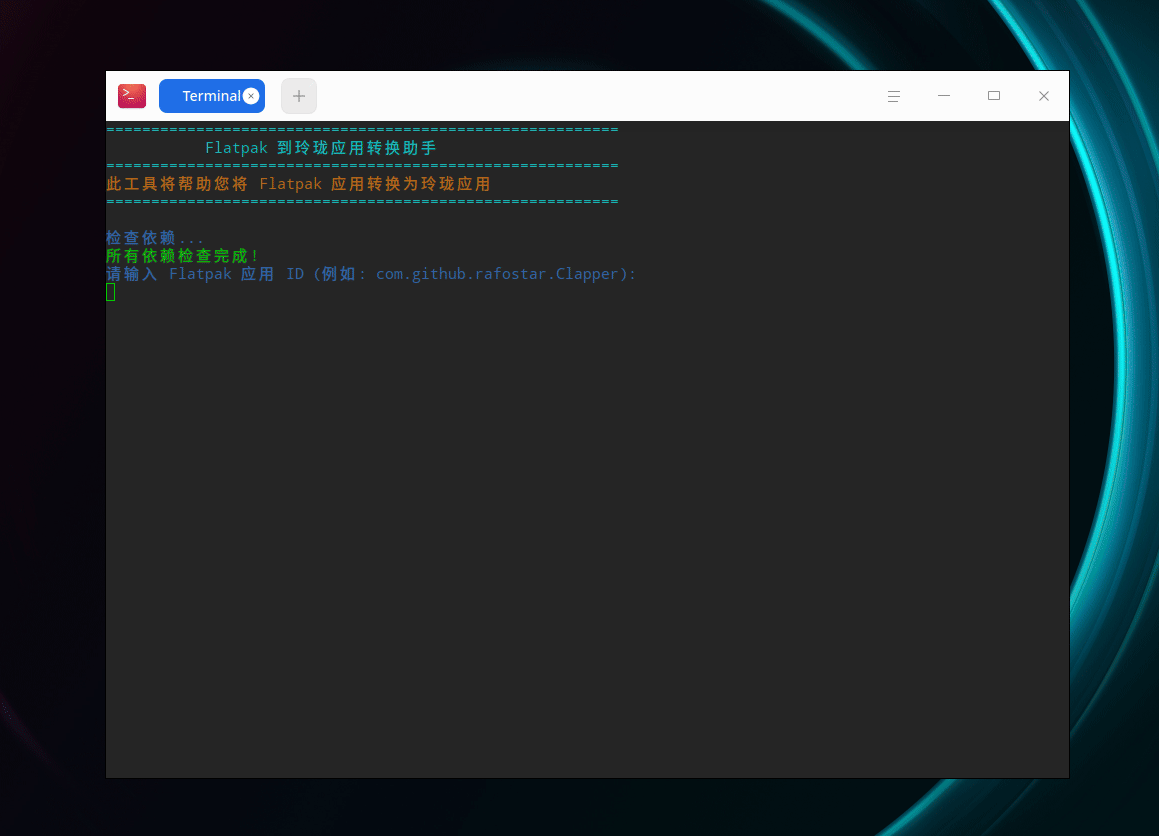Click the text "检查依赖..."
This screenshot has height=836, width=1159.
pyautogui.click(x=154, y=238)
